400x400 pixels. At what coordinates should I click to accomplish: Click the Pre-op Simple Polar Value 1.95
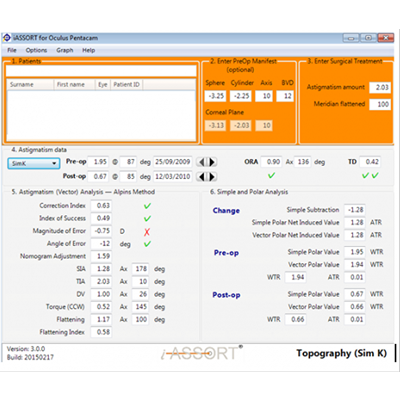(x=355, y=252)
